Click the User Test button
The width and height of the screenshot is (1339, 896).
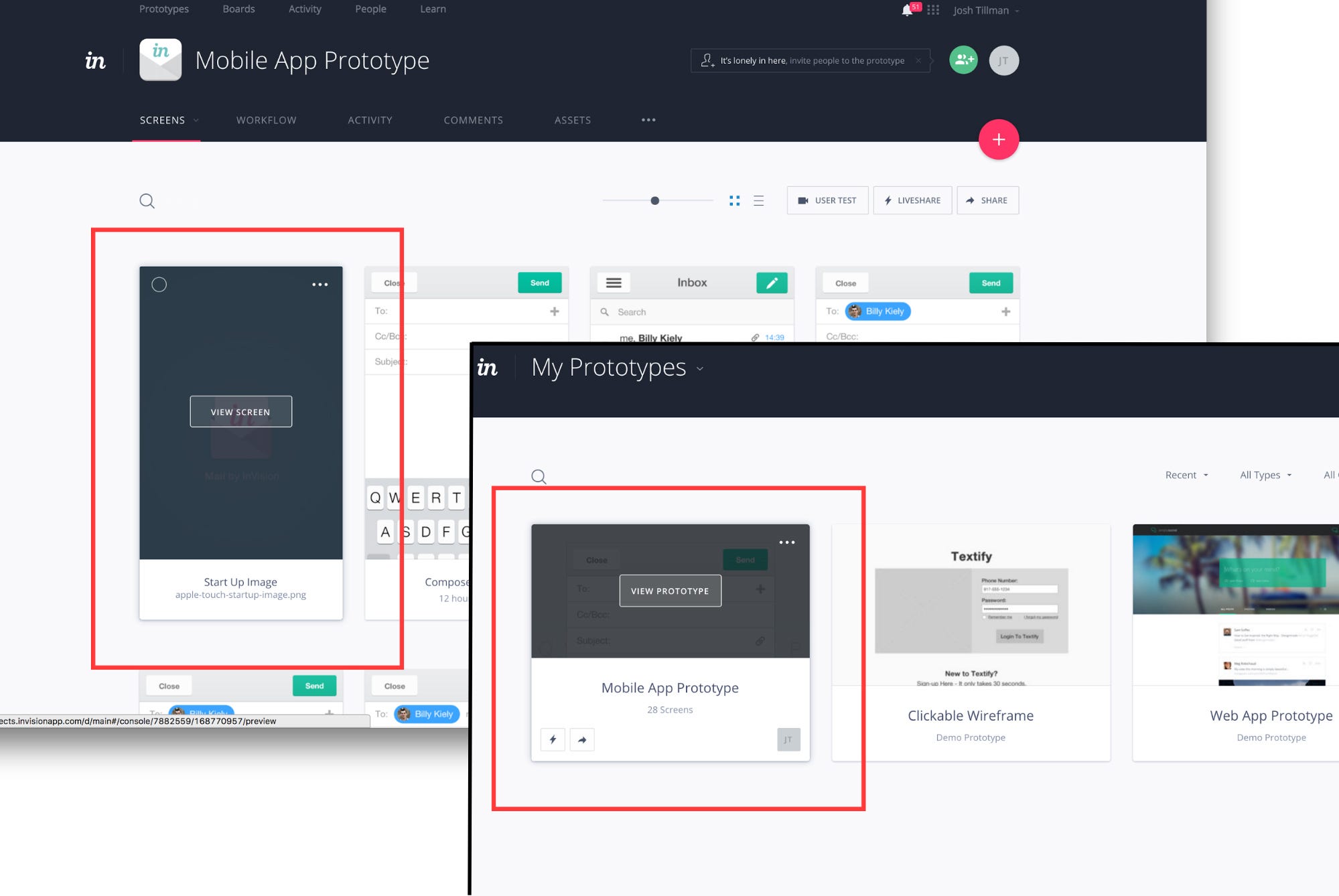[827, 200]
